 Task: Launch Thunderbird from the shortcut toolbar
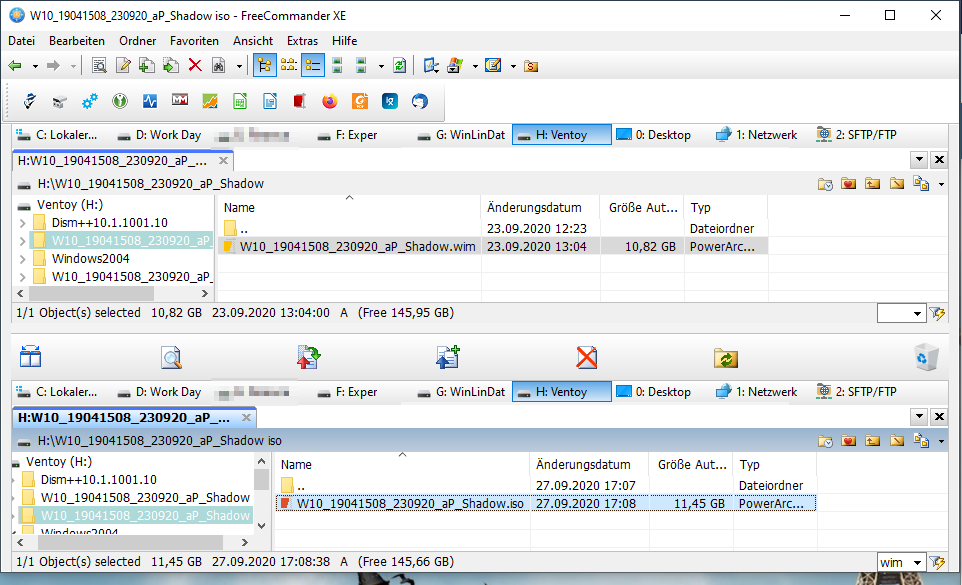coord(420,101)
